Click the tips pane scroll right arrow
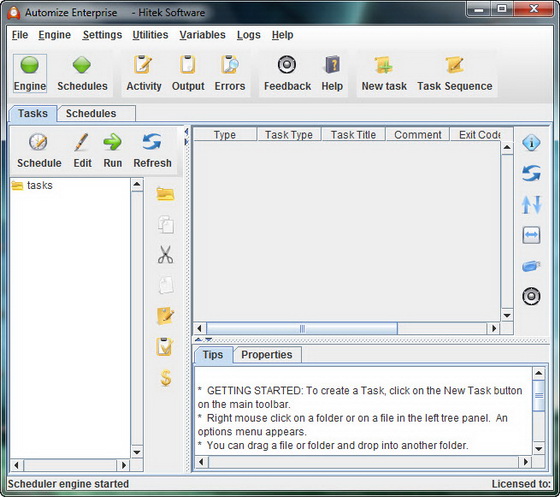 point(525,462)
